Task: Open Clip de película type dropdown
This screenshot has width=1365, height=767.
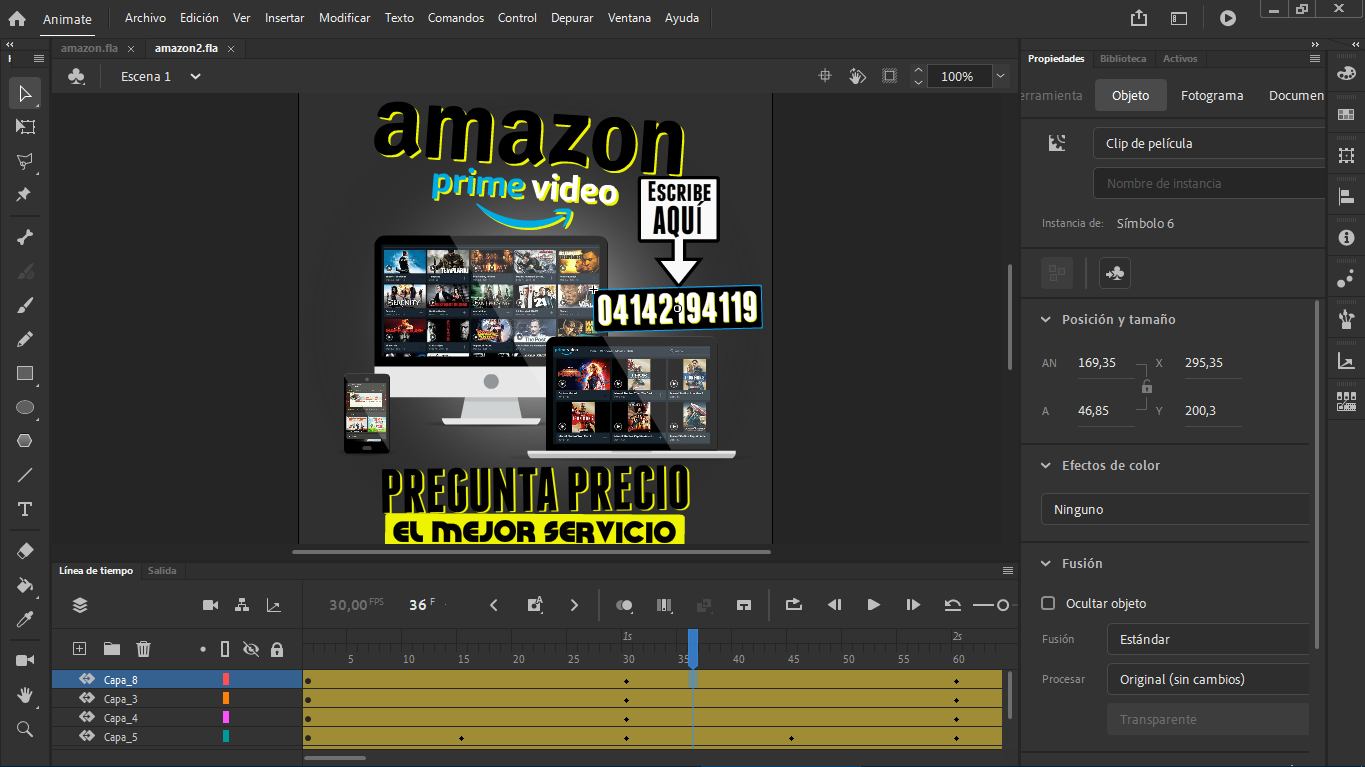Action: [x=1209, y=143]
